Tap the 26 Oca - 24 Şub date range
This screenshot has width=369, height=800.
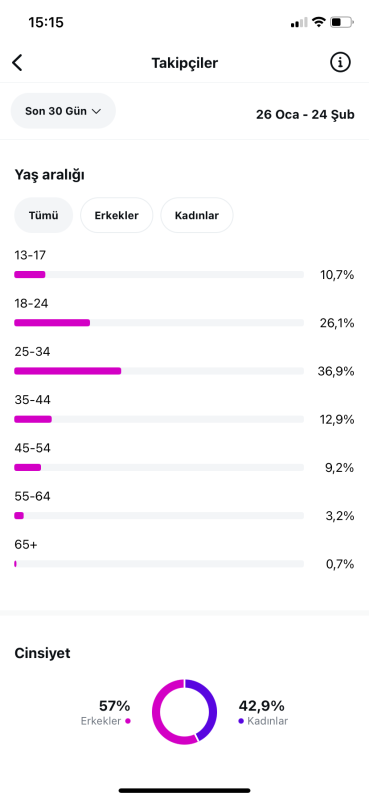point(305,114)
